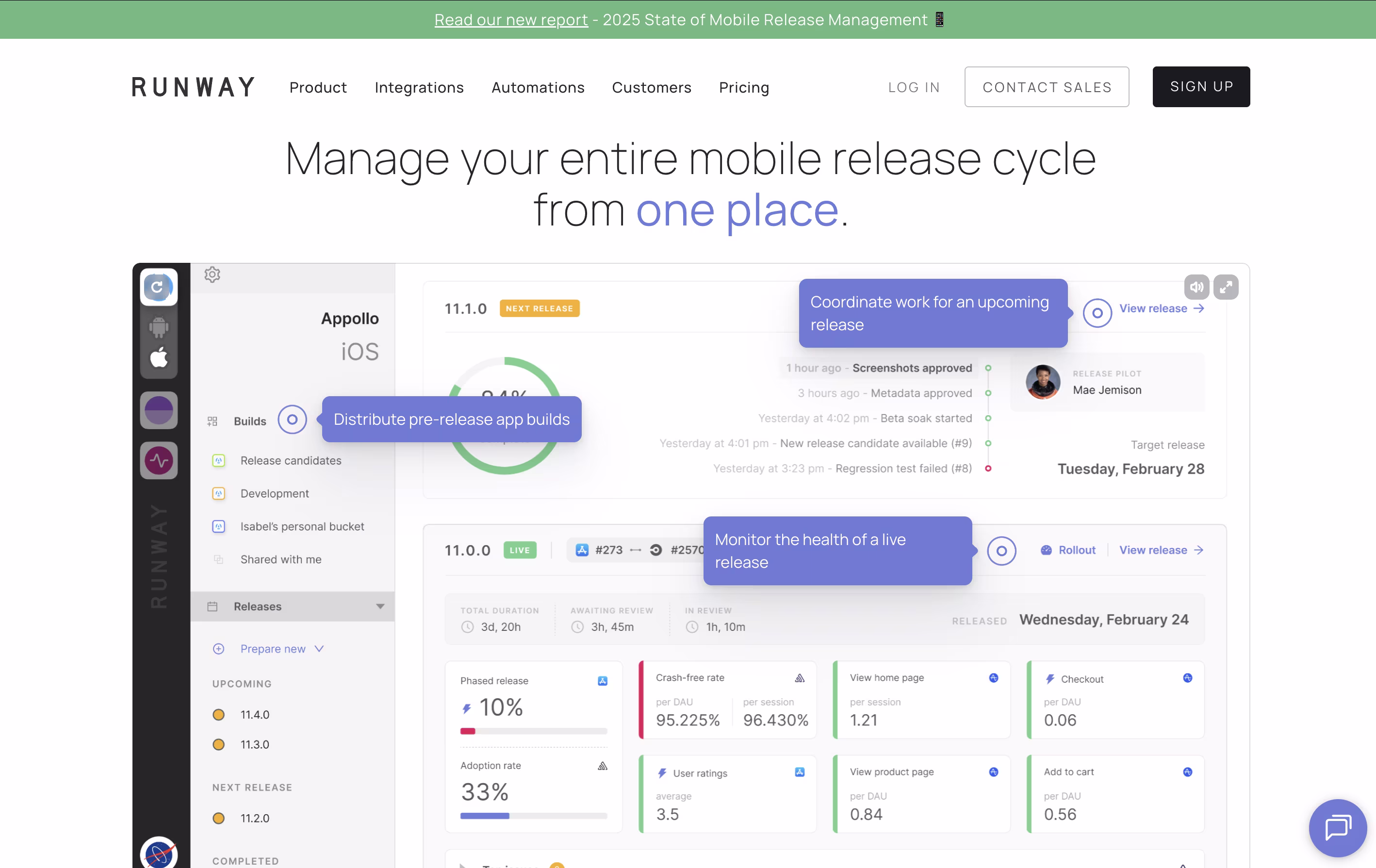Viewport: 1376px width, 868px height.
Task: Select upcoming release 11.3.0
Action: [x=254, y=745]
